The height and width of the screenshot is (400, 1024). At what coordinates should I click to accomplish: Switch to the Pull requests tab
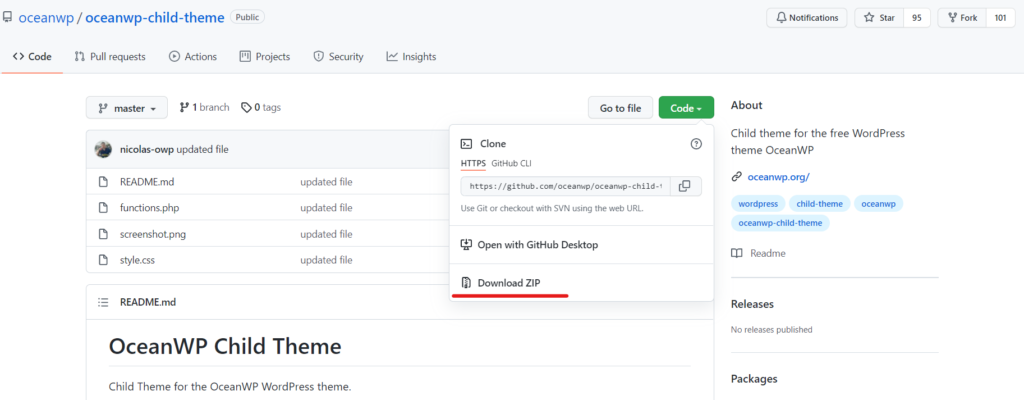click(110, 57)
